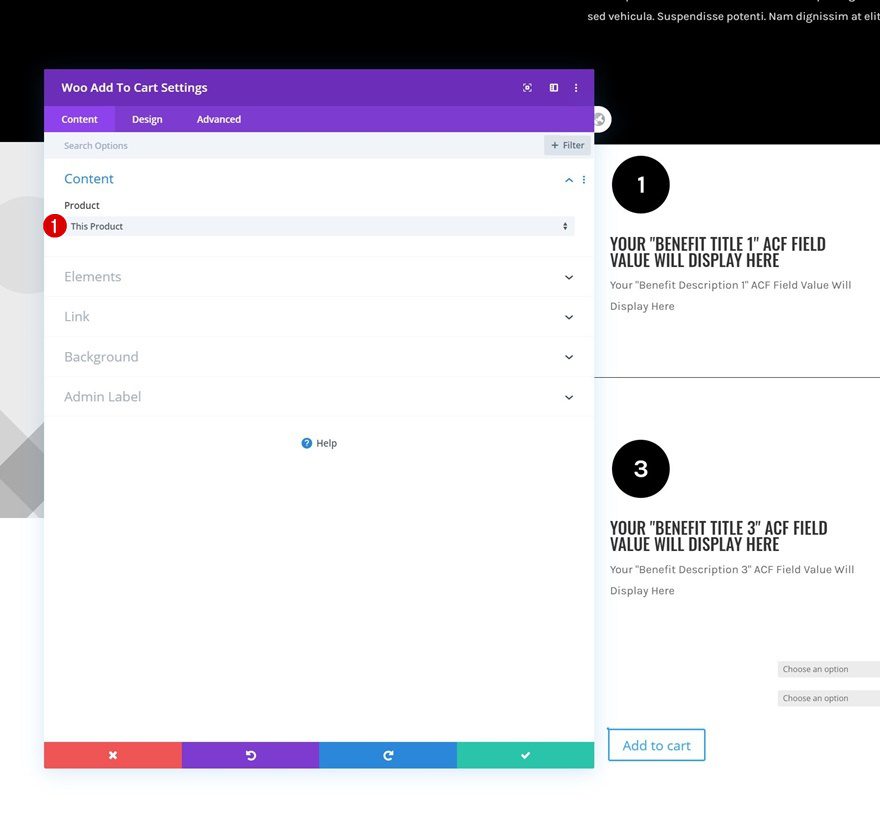880x816 pixels.
Task: Click the Filter button
Action: 567,145
